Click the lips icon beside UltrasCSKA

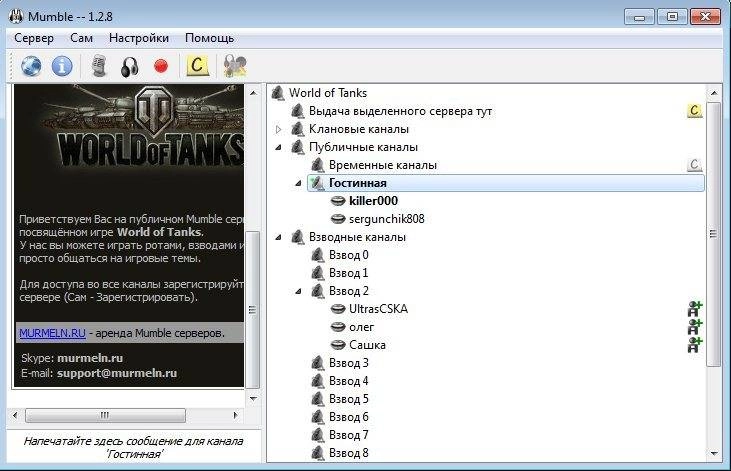(338, 309)
